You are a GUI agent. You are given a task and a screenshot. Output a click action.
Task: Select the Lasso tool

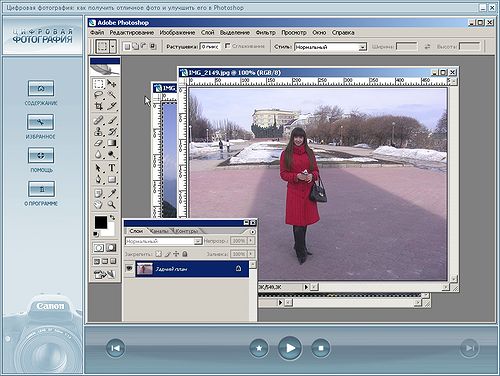pos(99,95)
